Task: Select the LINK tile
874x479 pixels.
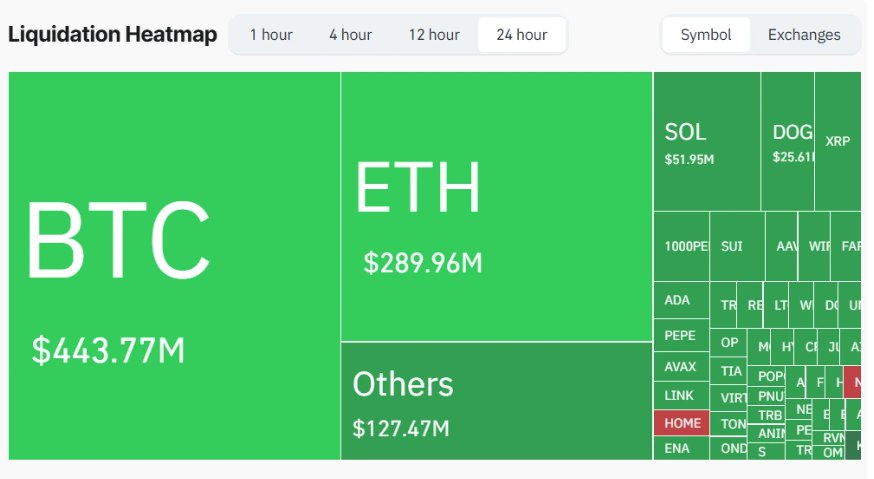Action: click(681, 396)
